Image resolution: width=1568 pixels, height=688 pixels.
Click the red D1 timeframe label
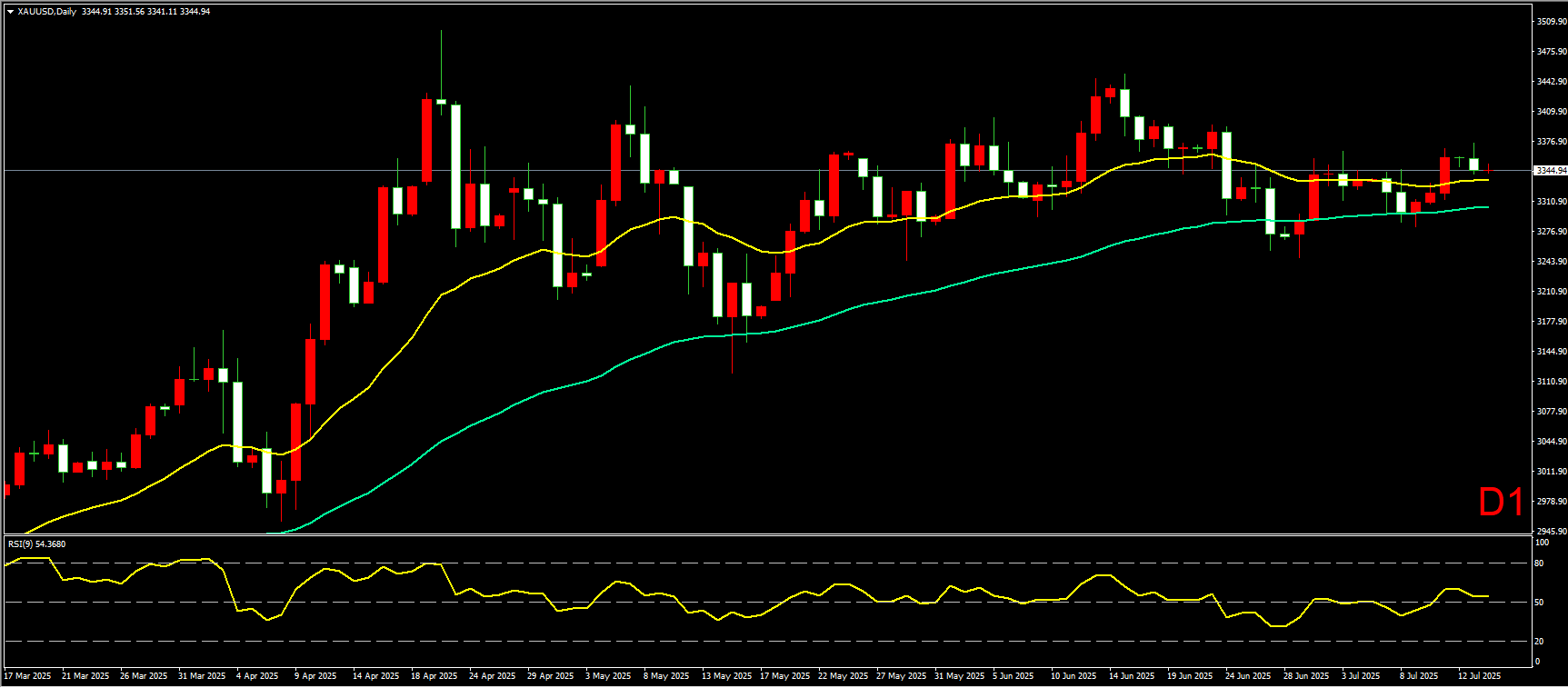click(x=1500, y=503)
